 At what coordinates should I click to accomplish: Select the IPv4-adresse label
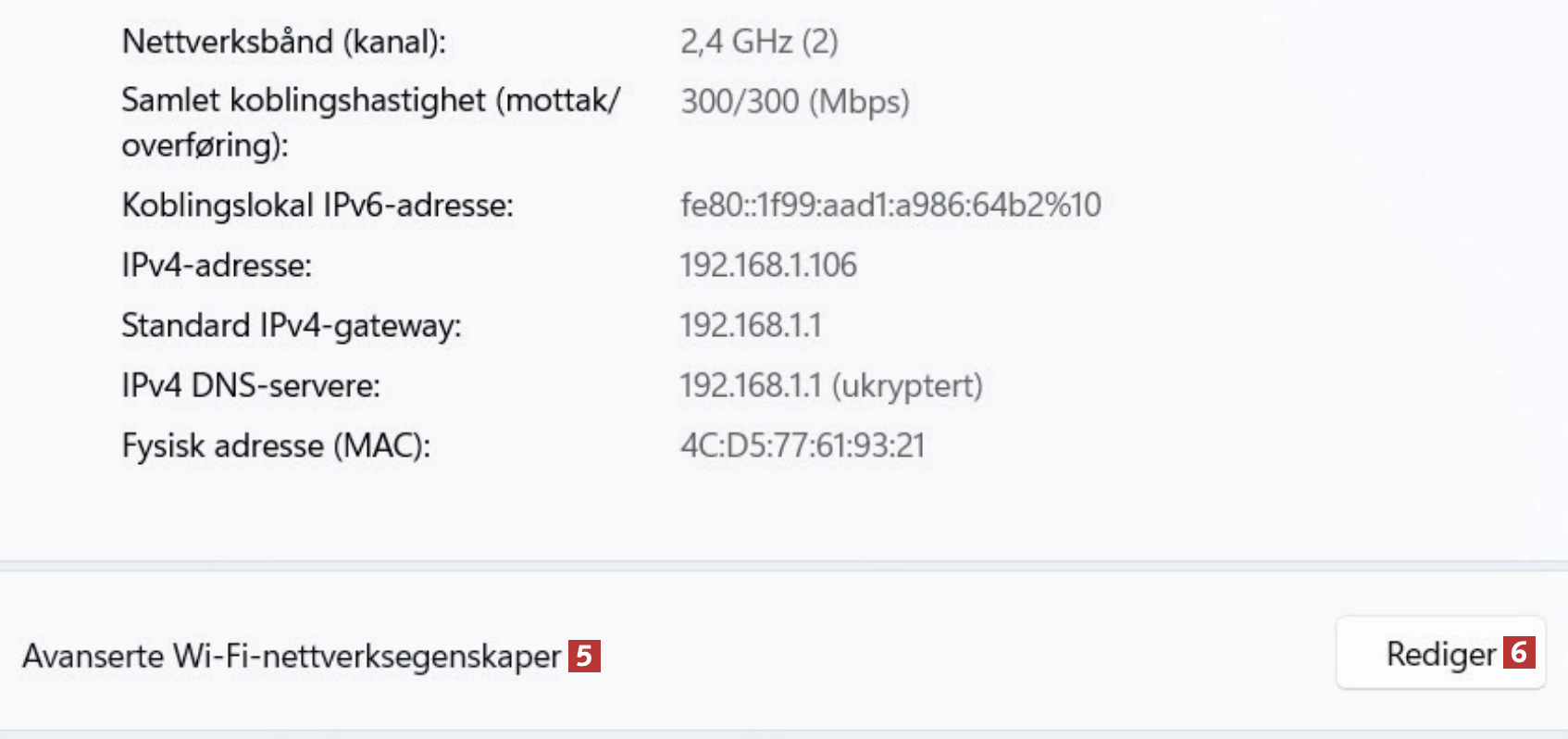click(217, 266)
